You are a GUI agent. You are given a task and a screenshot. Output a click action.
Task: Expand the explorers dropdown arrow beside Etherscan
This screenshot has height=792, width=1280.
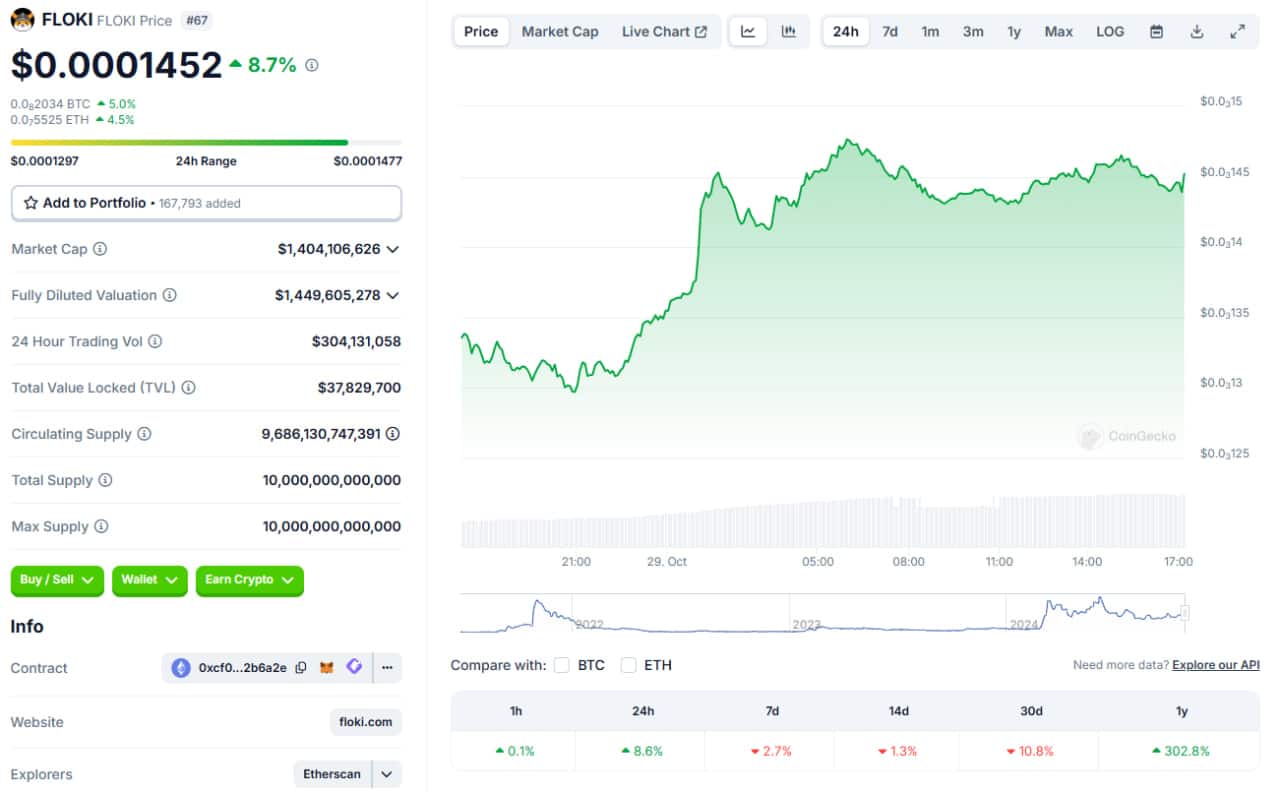click(x=386, y=774)
